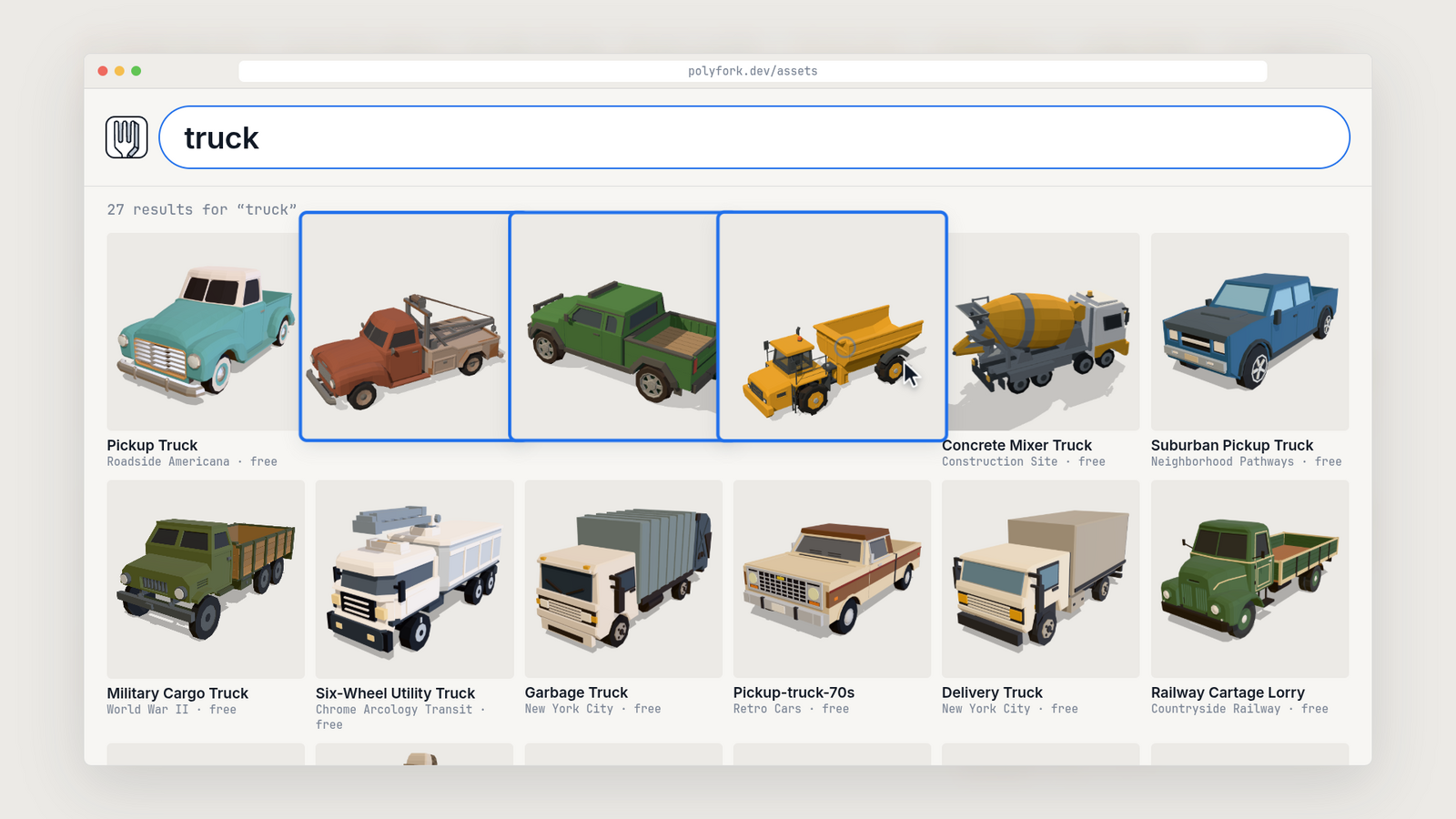This screenshot has width=1456, height=819.
Task: Click "Neighborhood Pathways · free" caption
Action: [x=1246, y=461]
